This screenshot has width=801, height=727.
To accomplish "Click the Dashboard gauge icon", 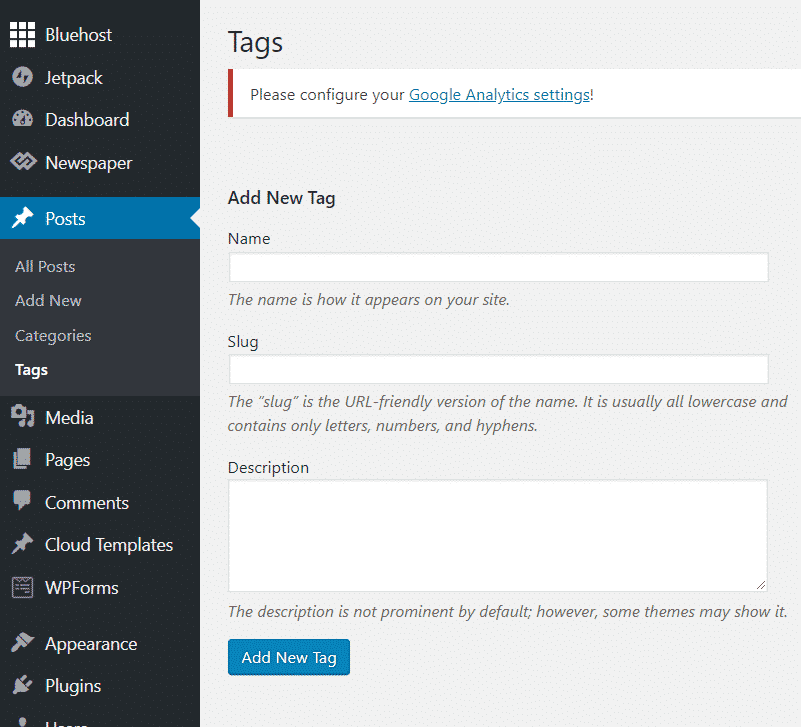I will tap(22, 119).
